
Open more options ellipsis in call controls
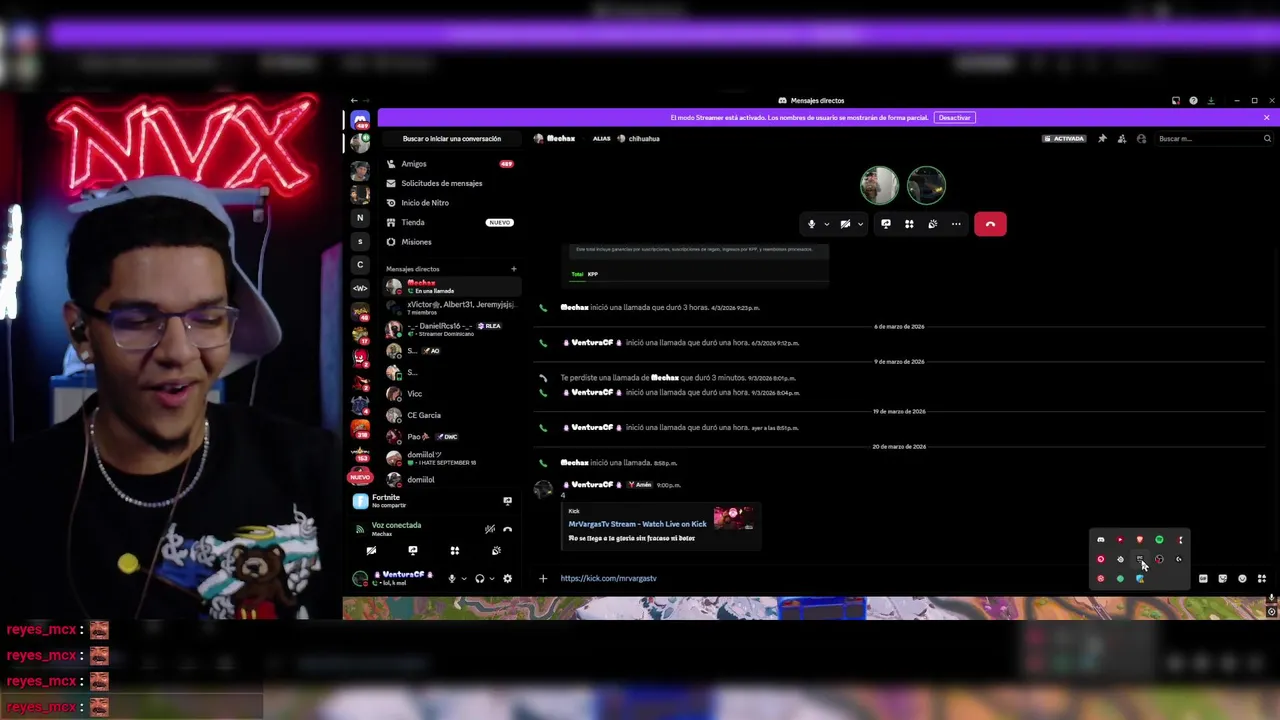pyautogui.click(x=956, y=224)
